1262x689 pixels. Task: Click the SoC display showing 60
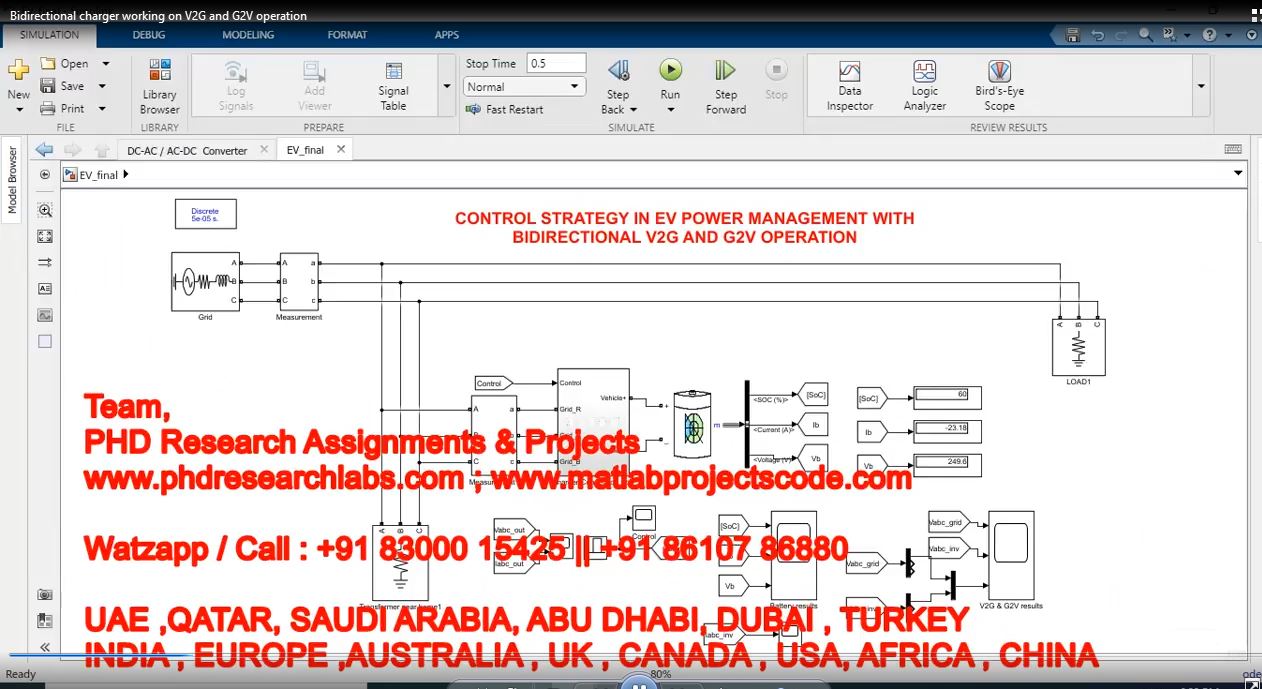pos(947,397)
